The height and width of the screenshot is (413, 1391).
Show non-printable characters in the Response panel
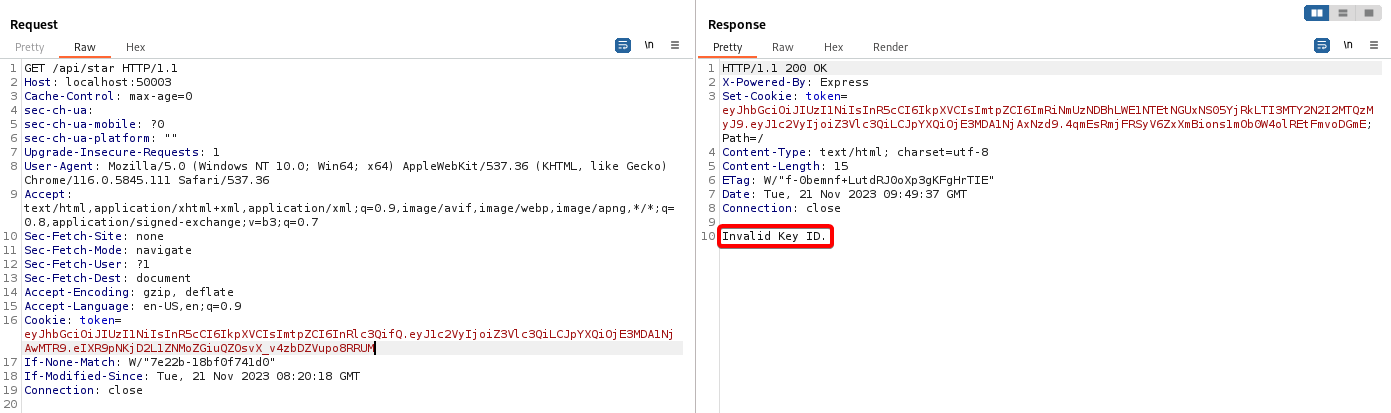1348,45
